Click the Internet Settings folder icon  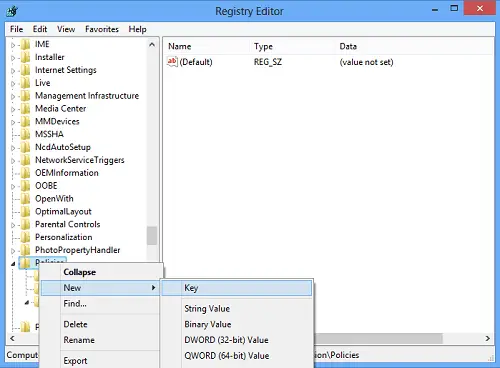point(25,70)
